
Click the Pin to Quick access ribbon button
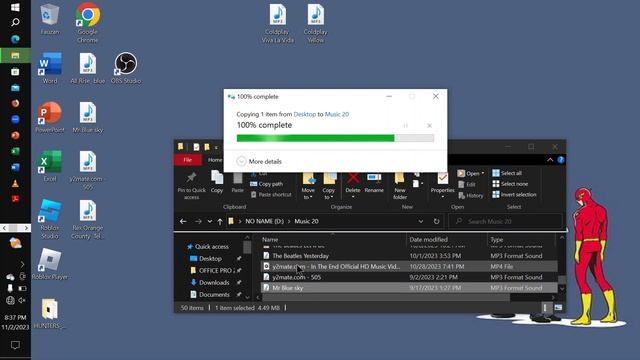coord(191,185)
